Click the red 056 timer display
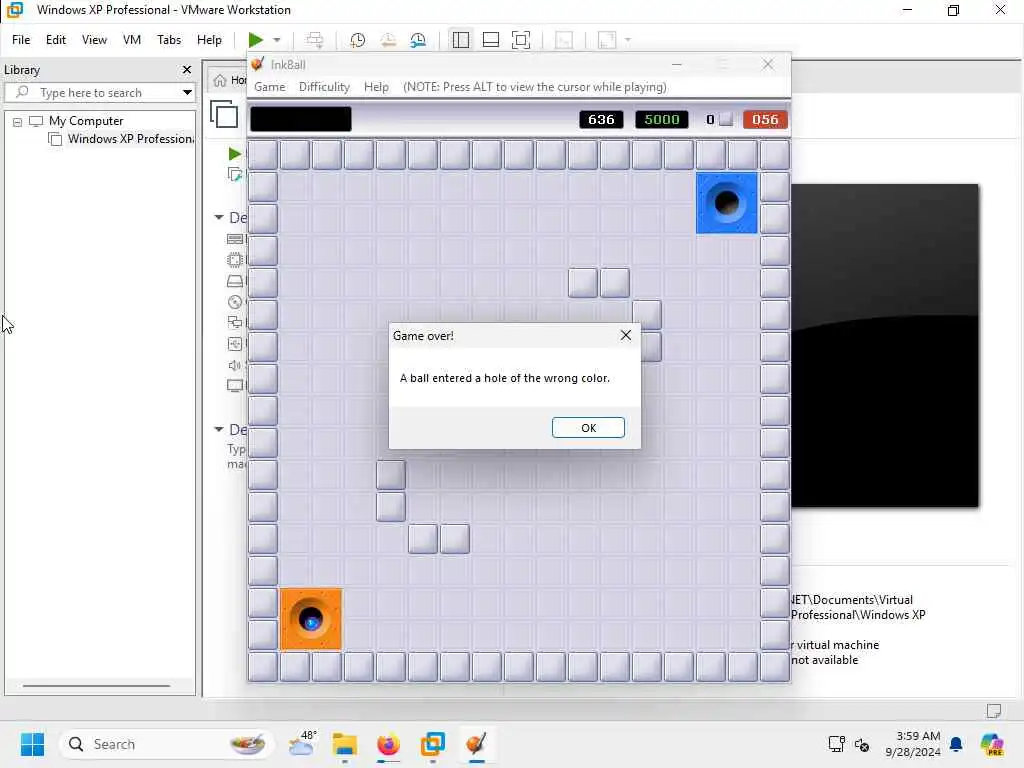The image size is (1024, 768). pos(765,120)
